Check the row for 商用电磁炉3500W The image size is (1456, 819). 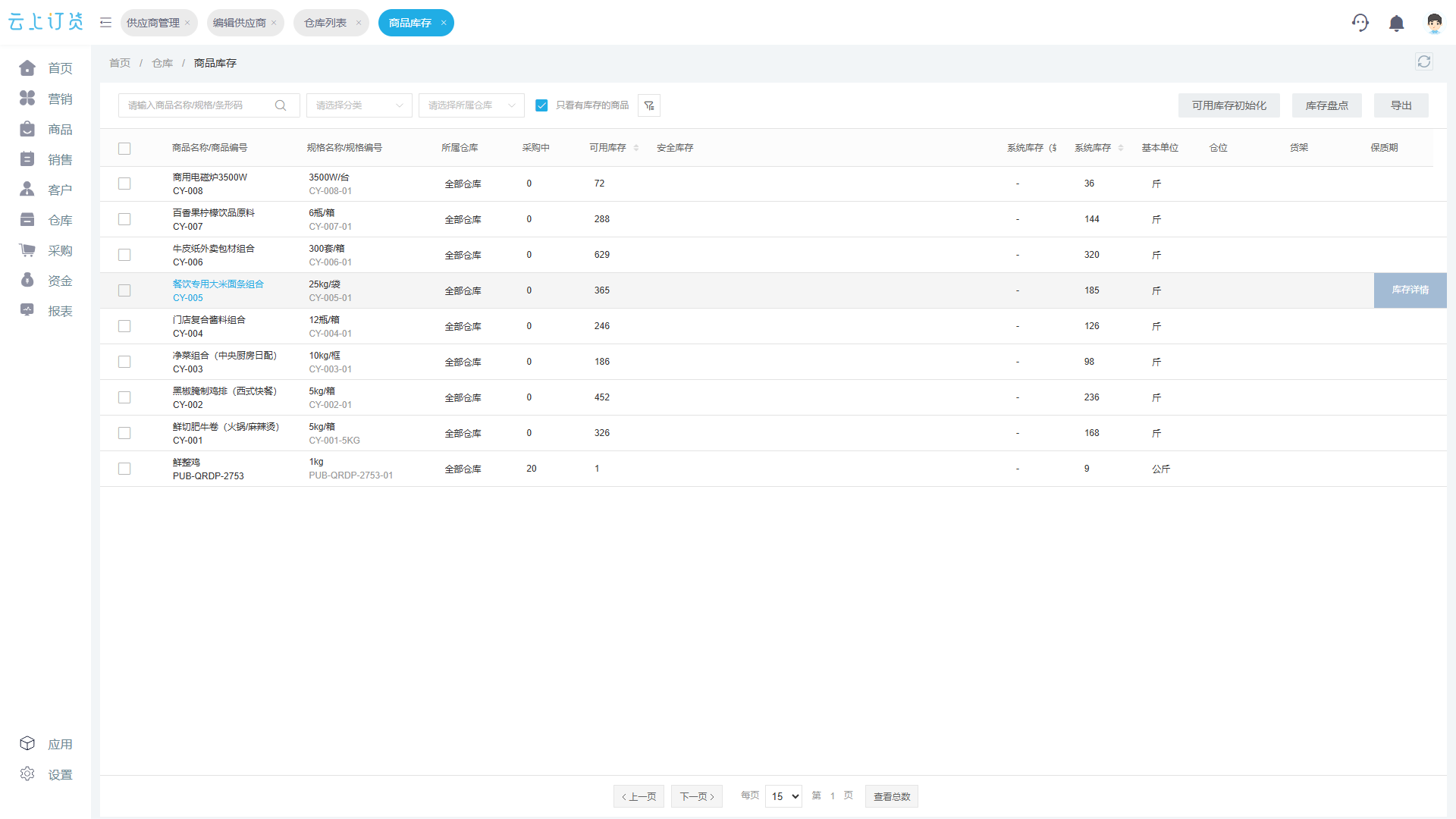point(124,184)
